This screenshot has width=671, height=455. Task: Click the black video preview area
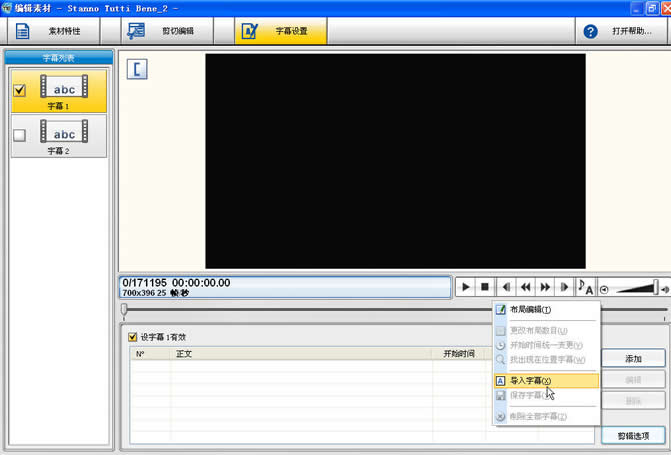coord(395,161)
